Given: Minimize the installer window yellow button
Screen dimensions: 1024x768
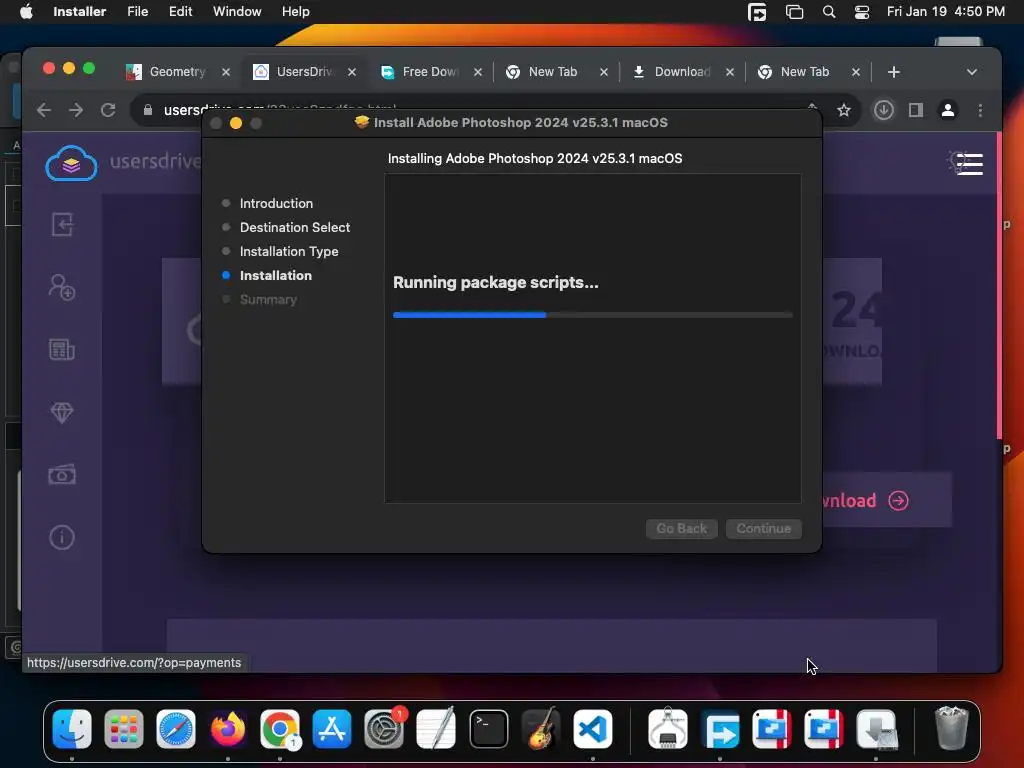Looking at the screenshot, I should pyautogui.click(x=236, y=123).
